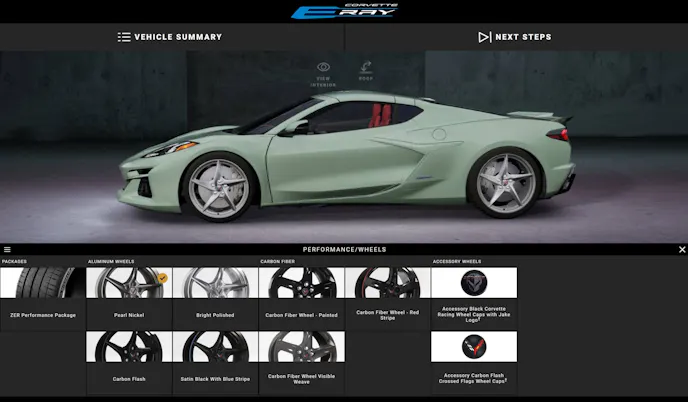Click the Corvette E-Ray logo

pos(344,11)
